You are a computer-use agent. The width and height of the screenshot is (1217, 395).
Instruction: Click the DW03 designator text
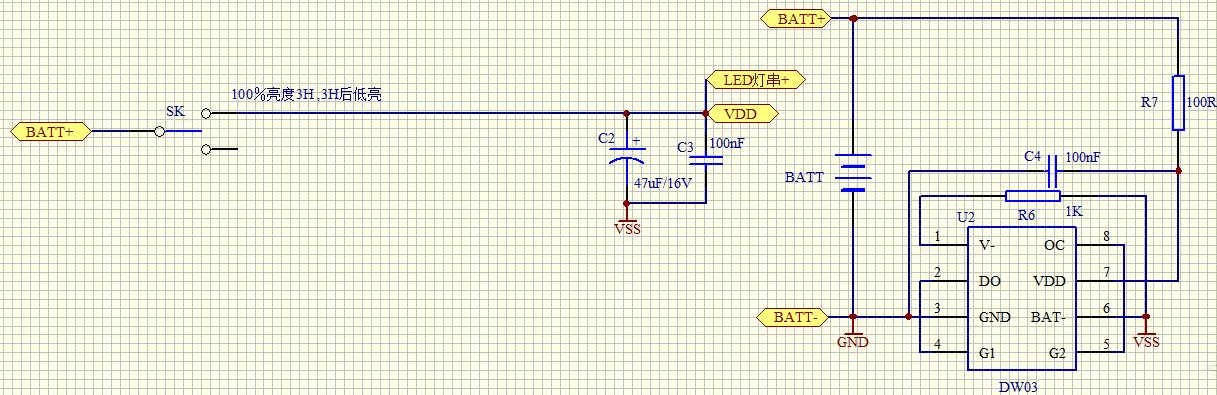pos(1020,384)
